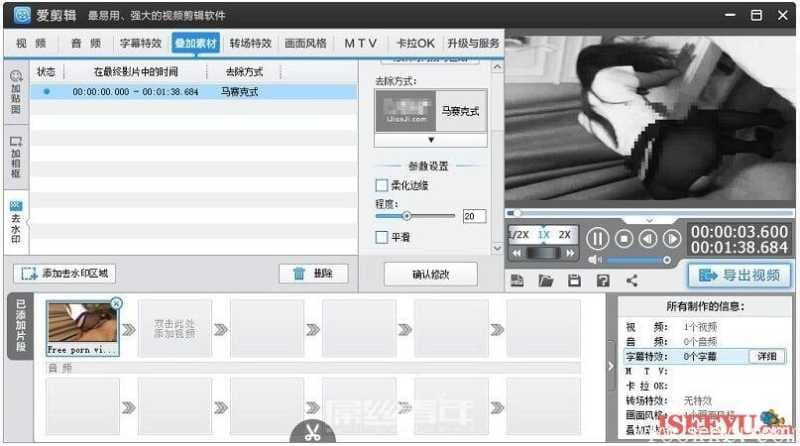Open the 升级与服务 tab
This screenshot has width=800, height=446.
point(473,43)
